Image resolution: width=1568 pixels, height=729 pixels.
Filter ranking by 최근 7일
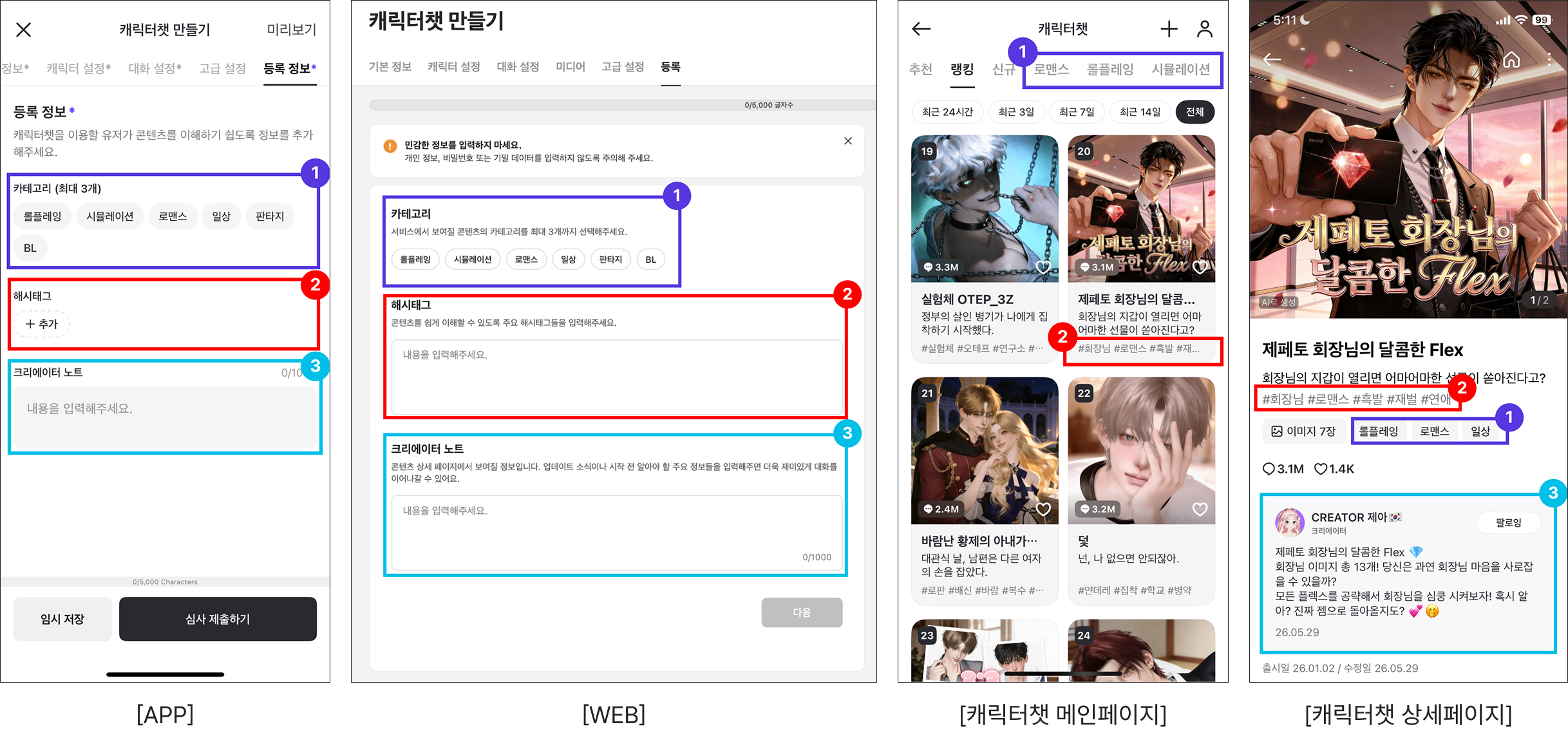(x=1077, y=112)
